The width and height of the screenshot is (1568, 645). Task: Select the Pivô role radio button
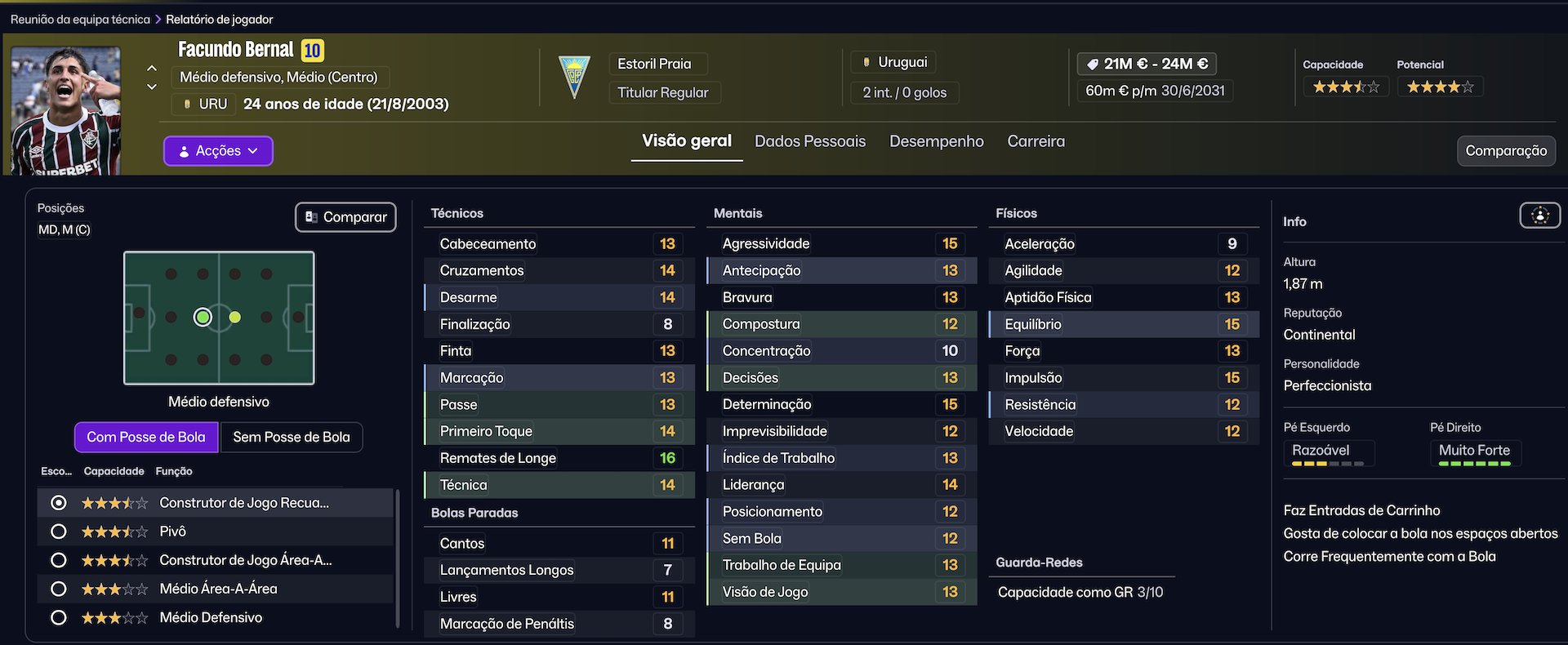tap(58, 532)
